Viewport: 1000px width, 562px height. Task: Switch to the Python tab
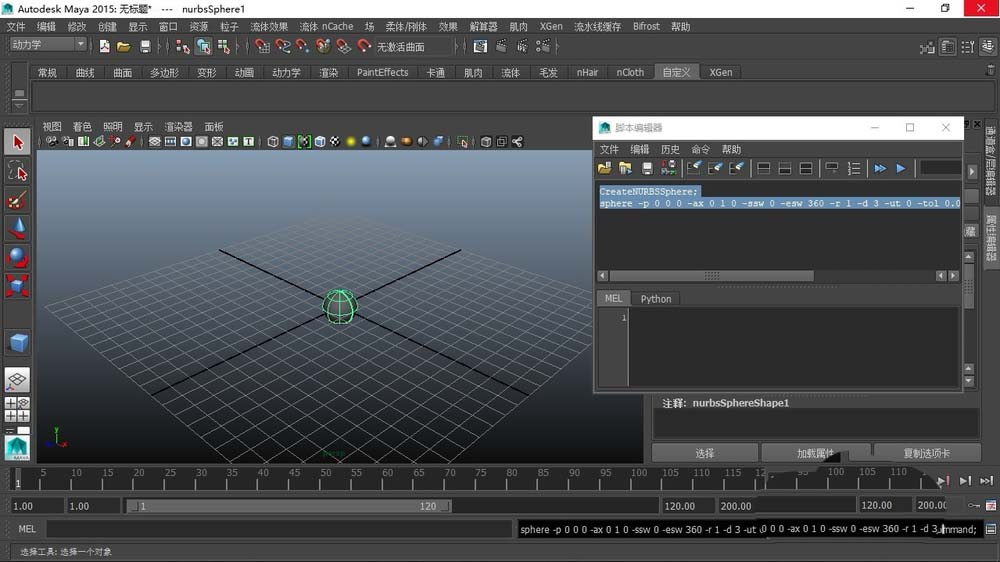656,298
